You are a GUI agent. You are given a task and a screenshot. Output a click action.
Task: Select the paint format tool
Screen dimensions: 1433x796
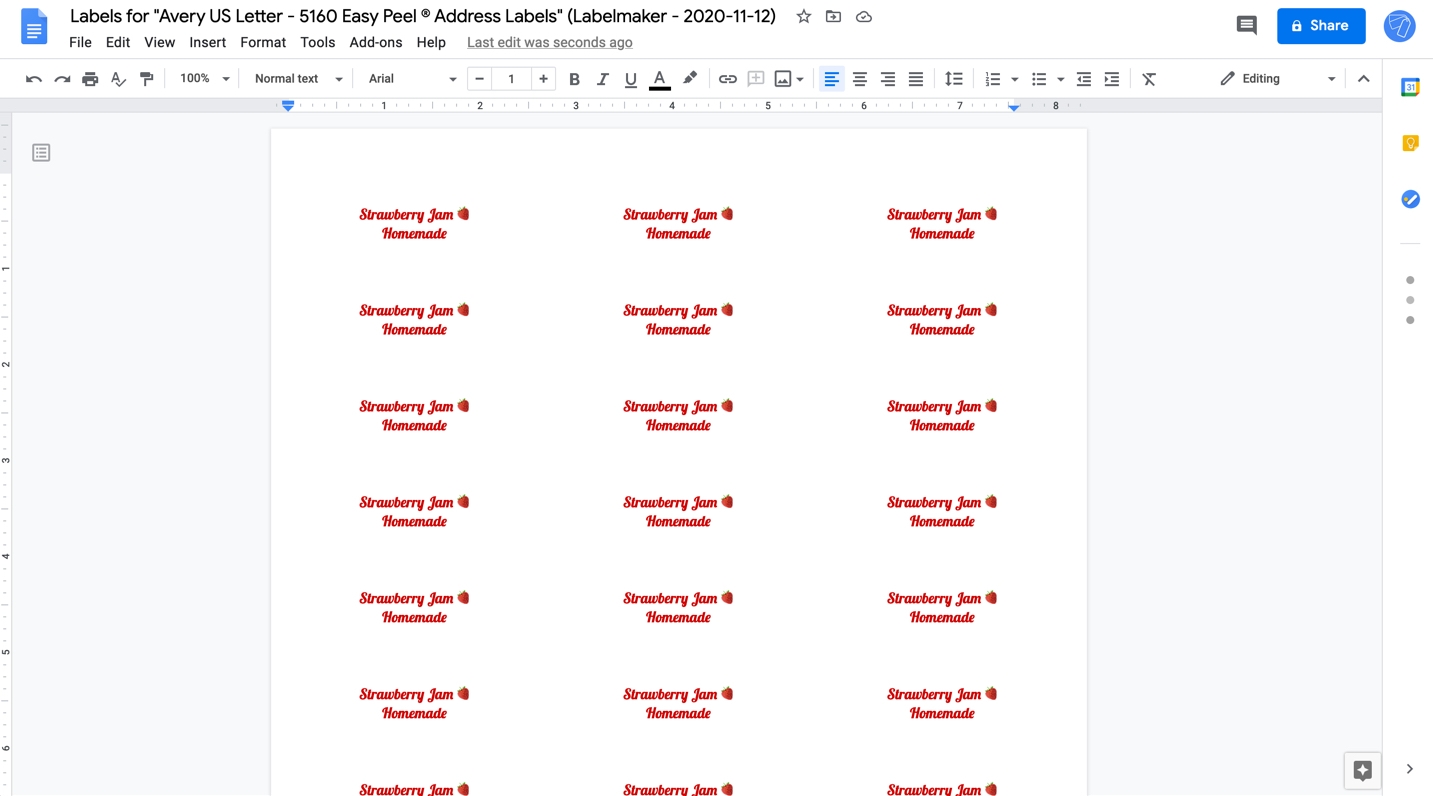click(x=147, y=79)
